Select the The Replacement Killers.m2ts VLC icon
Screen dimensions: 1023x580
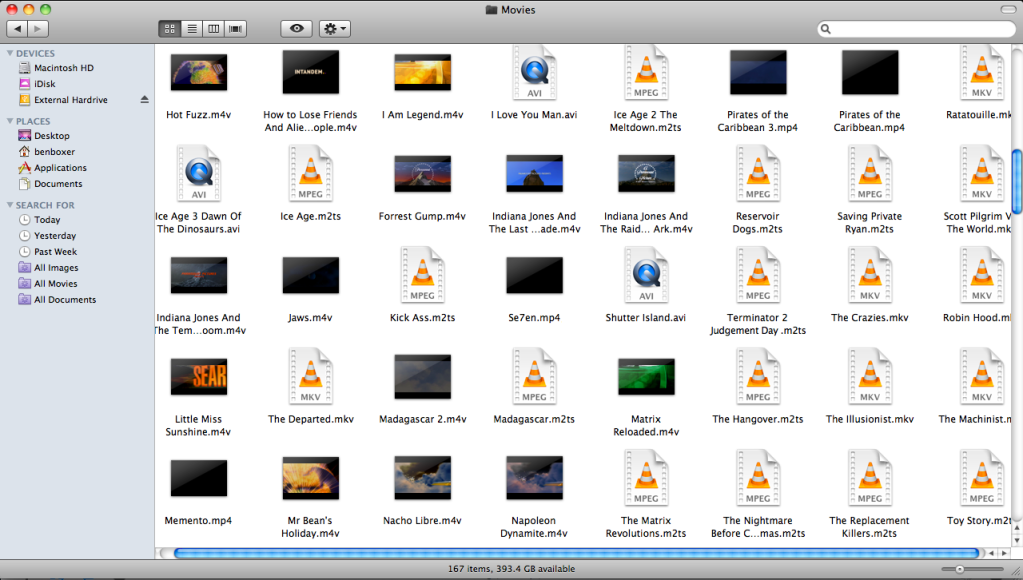(870, 478)
